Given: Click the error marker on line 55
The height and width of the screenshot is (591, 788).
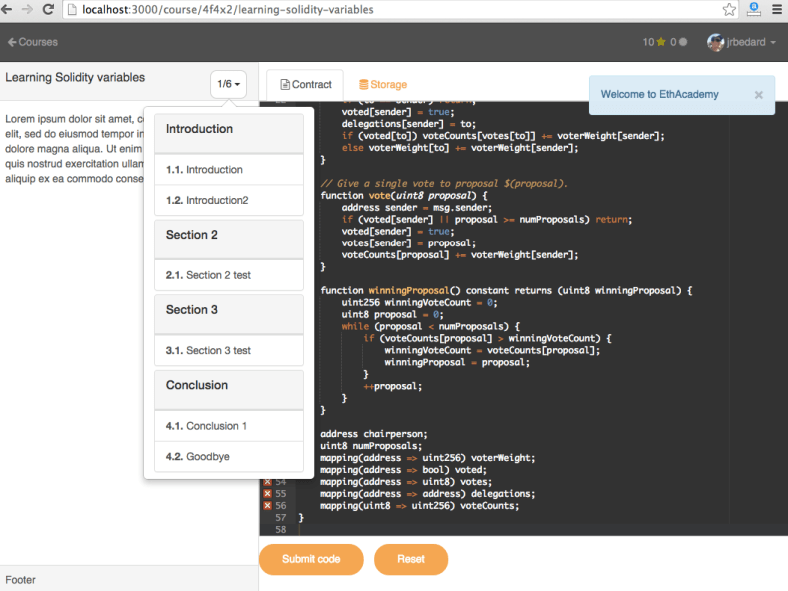Looking at the screenshot, I should point(267,494).
